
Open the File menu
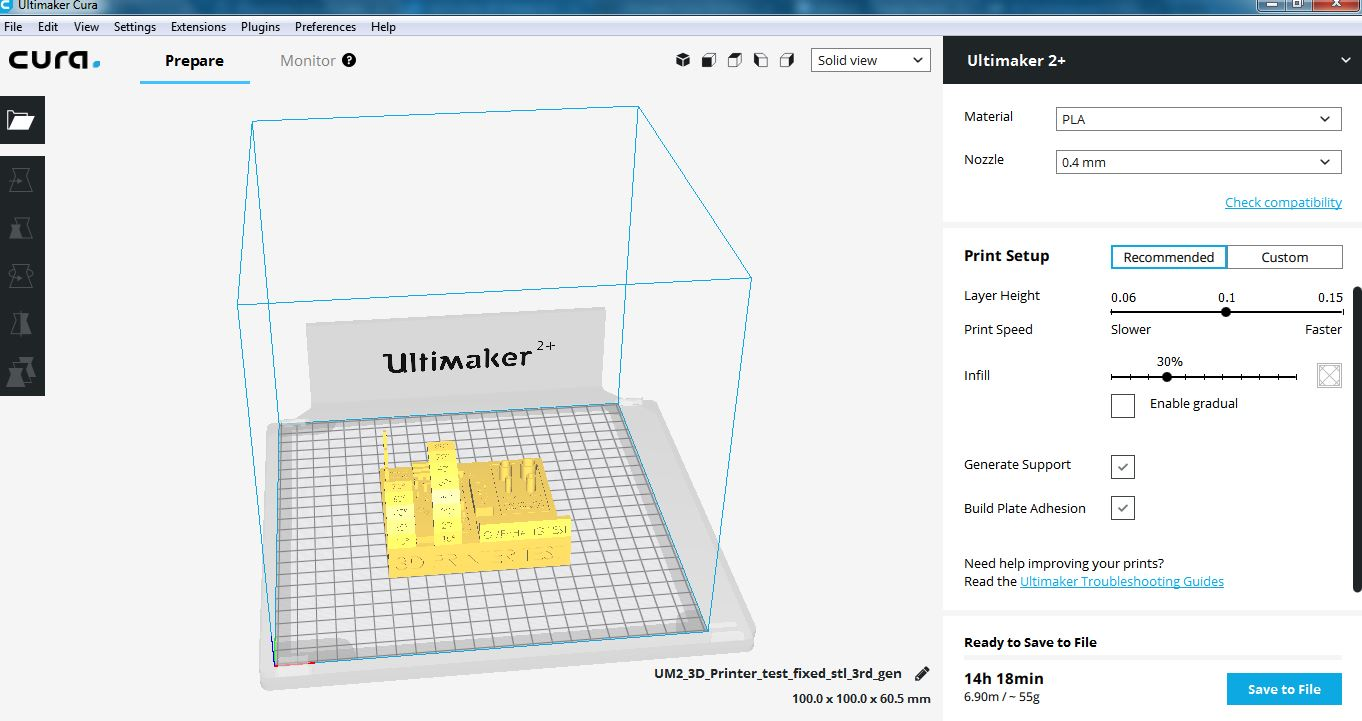coord(13,27)
